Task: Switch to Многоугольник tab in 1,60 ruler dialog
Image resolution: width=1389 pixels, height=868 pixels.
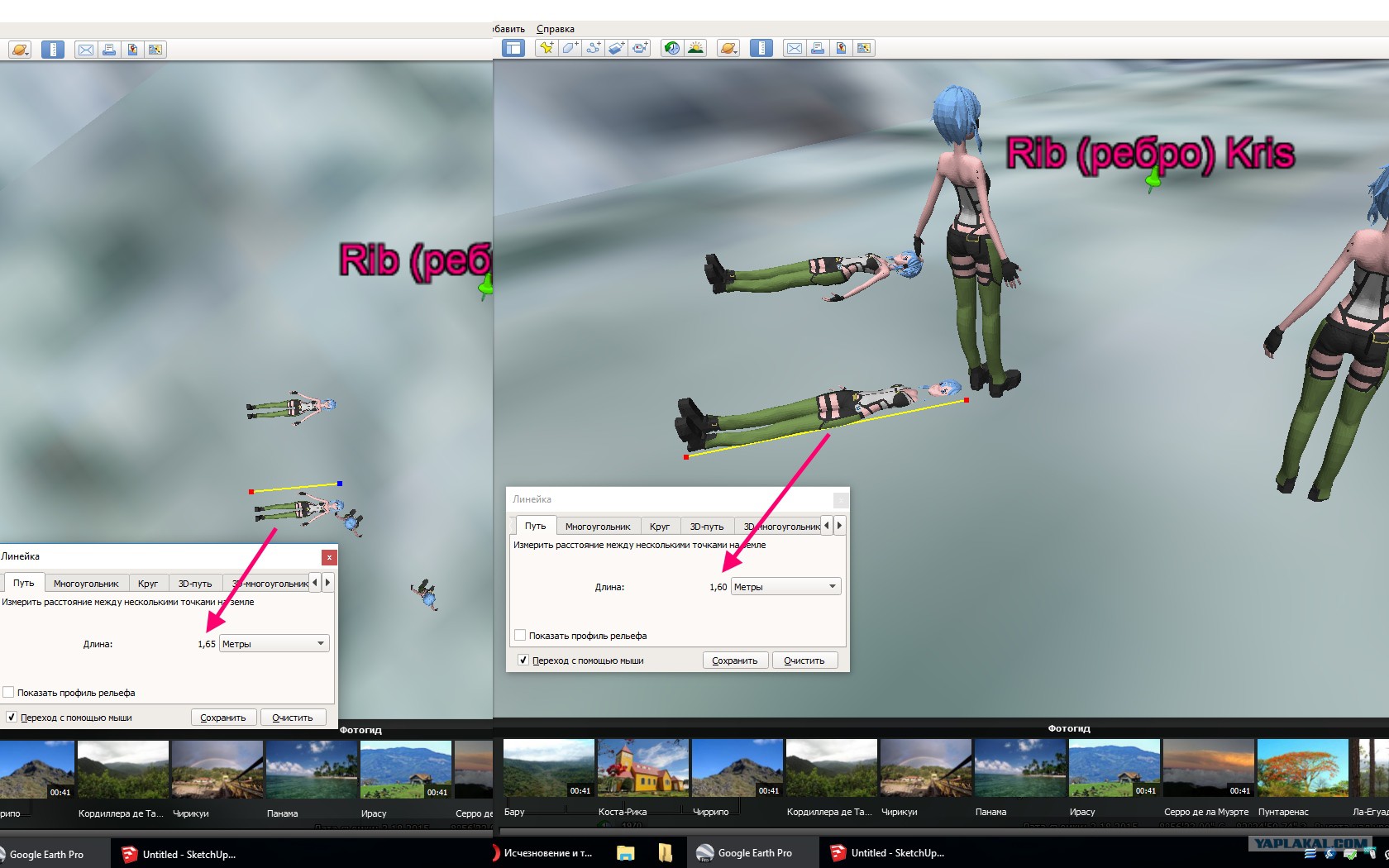Action: 598,527
